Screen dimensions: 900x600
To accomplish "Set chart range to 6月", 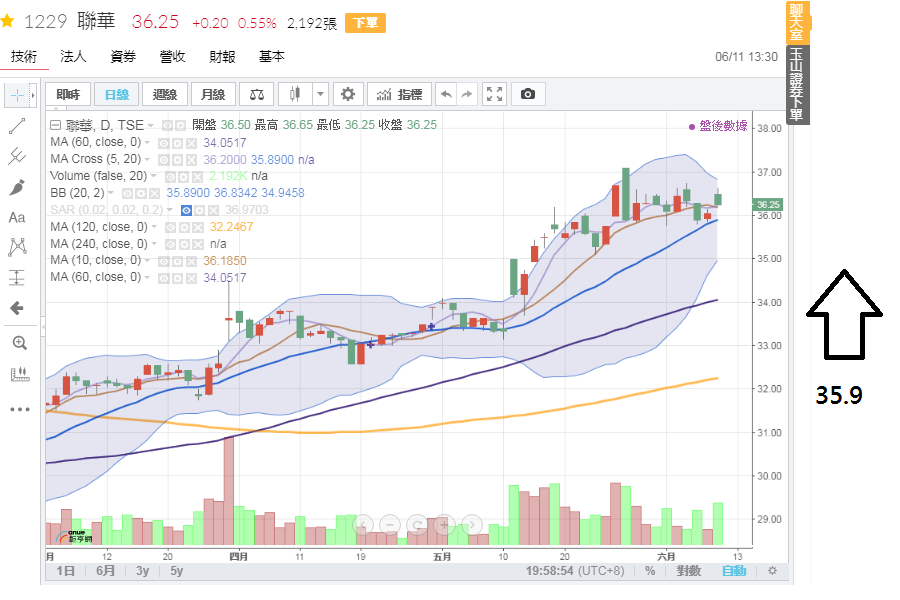I will coord(105,571).
